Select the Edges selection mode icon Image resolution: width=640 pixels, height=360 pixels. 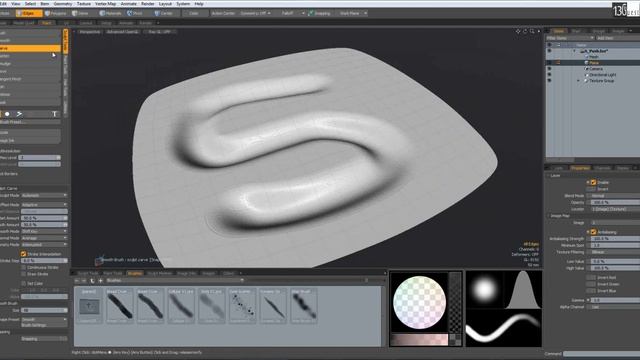[19, 13]
